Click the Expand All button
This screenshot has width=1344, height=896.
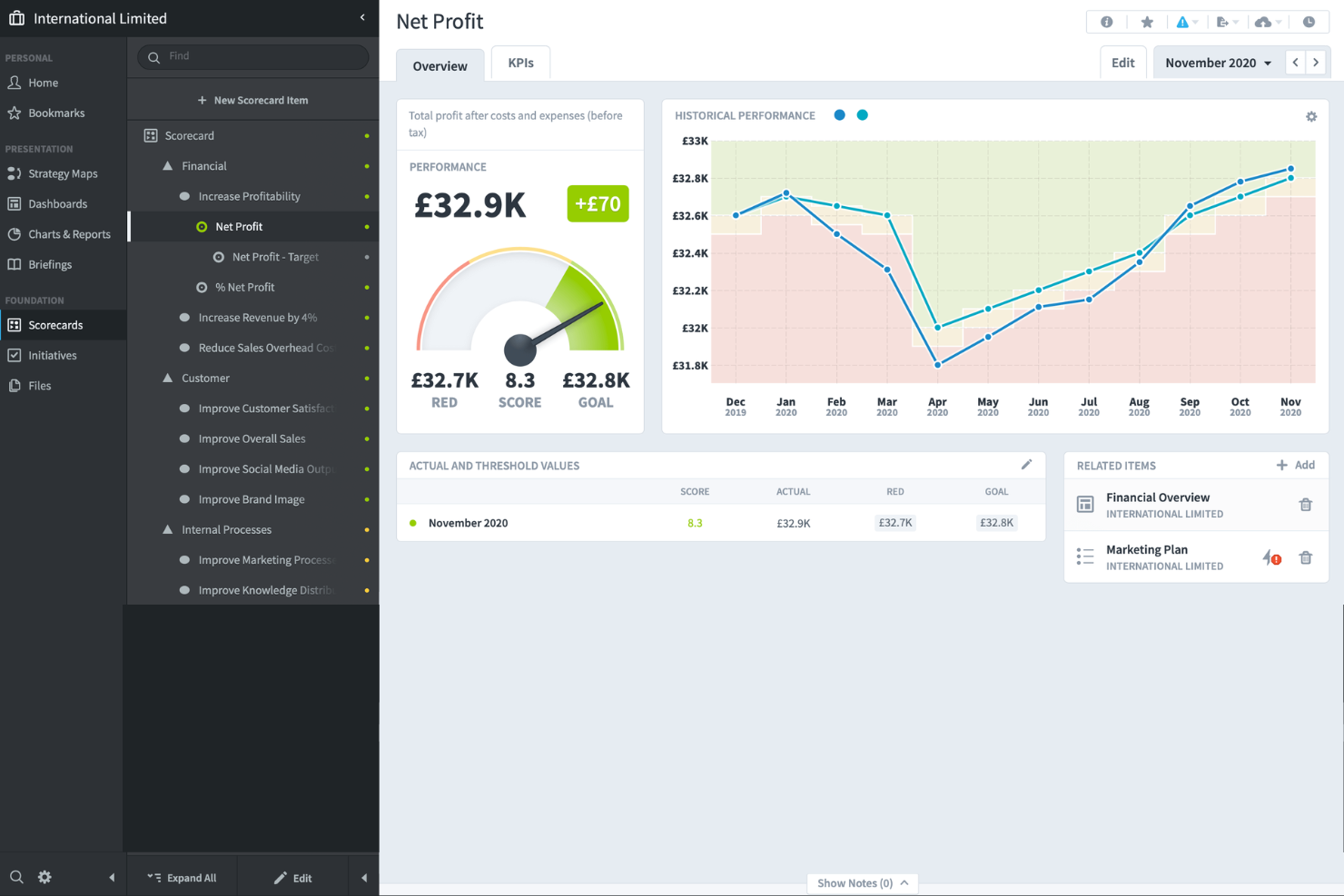coord(183,877)
